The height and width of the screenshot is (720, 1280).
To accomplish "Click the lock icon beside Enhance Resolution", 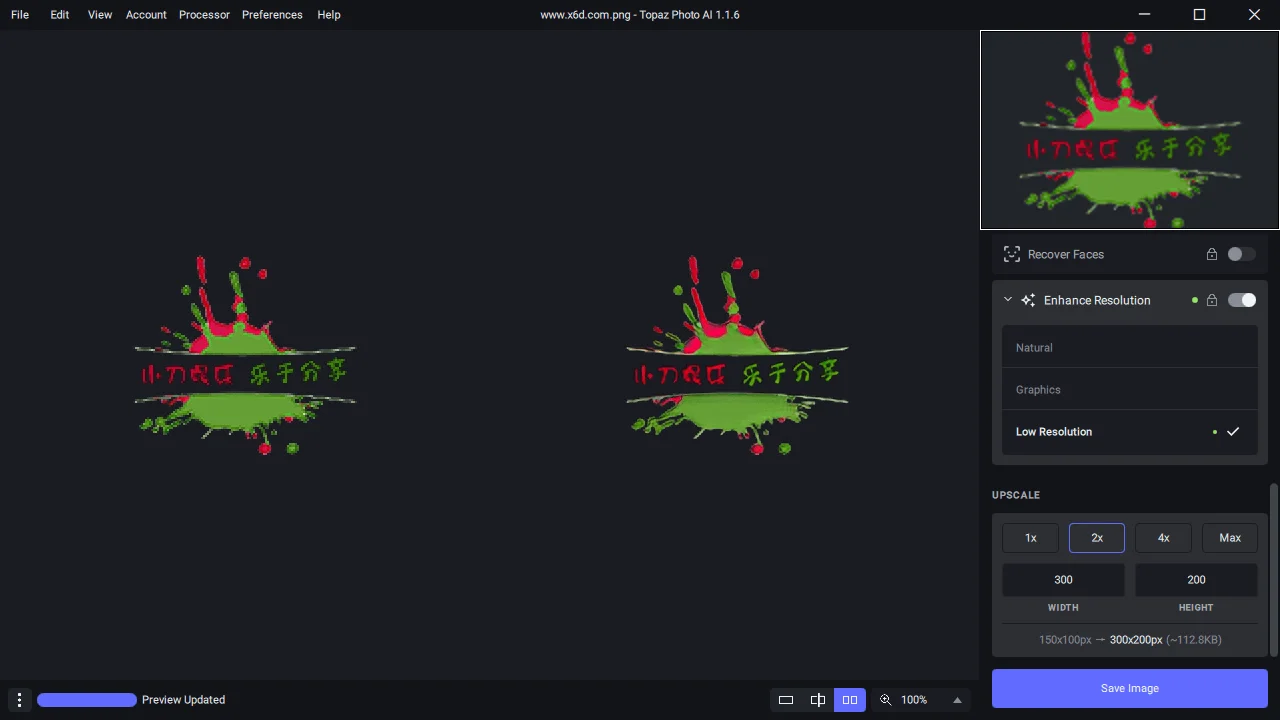I will coord(1212,300).
